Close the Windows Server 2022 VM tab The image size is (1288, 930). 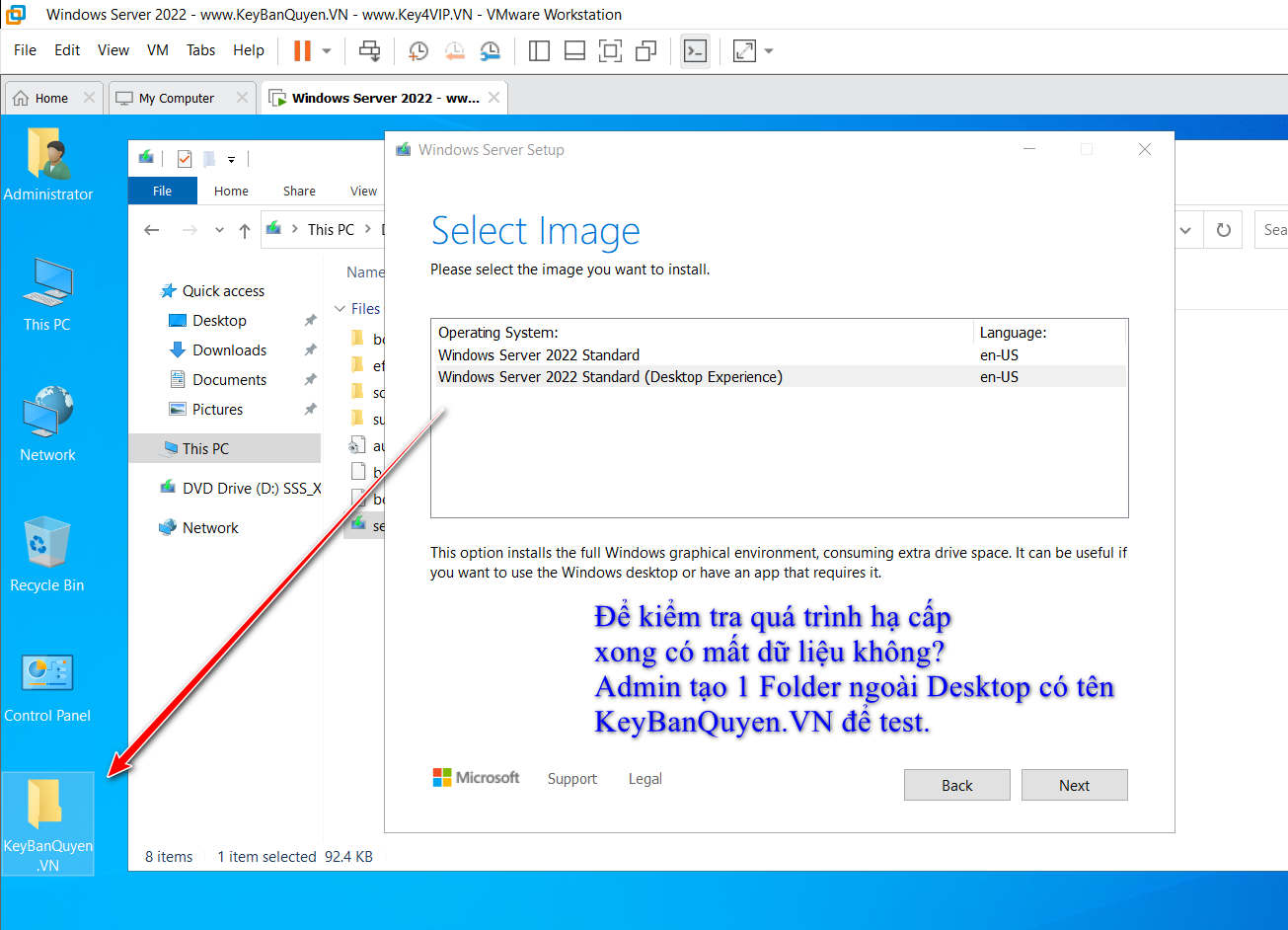click(x=493, y=98)
